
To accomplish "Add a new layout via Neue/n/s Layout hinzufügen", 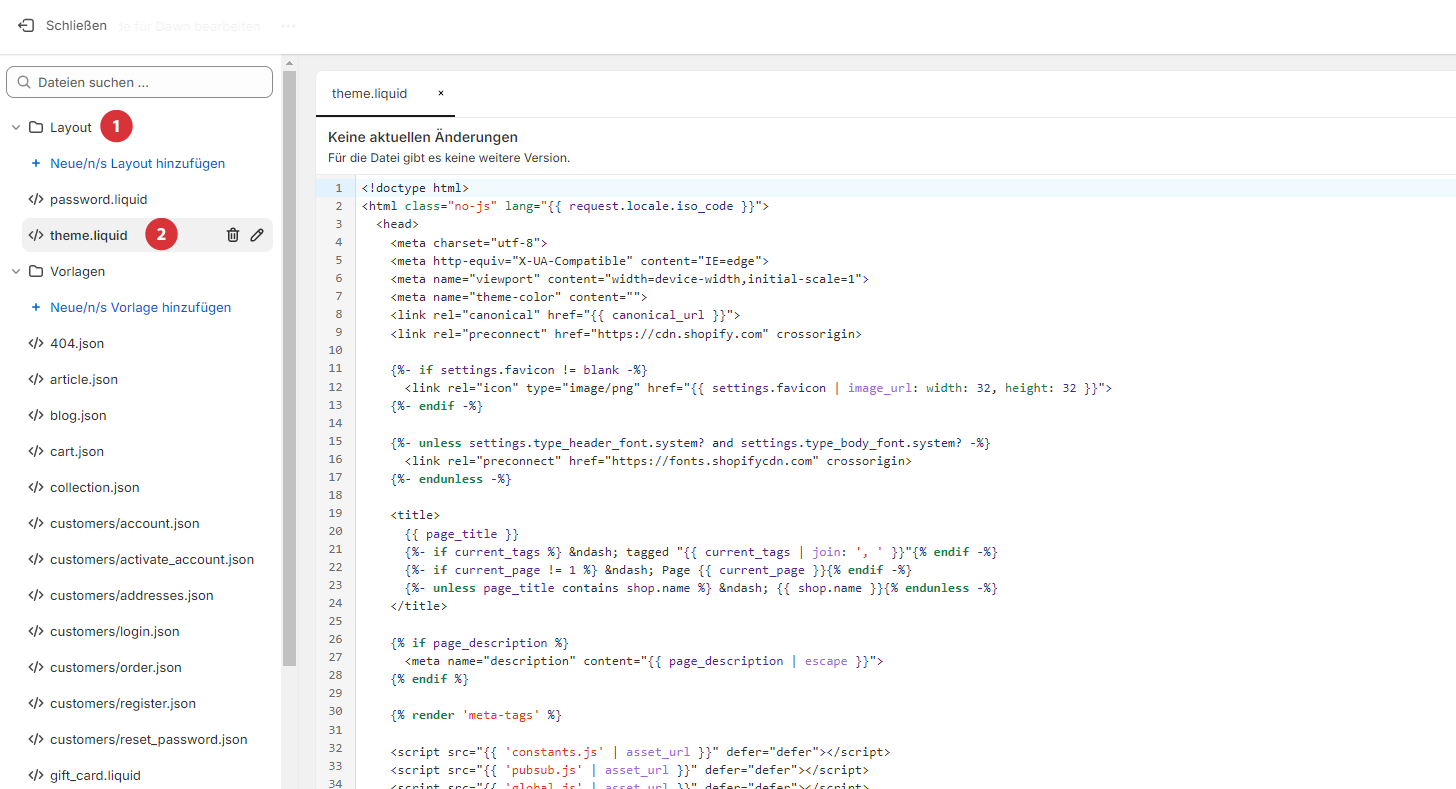I will pos(137,163).
